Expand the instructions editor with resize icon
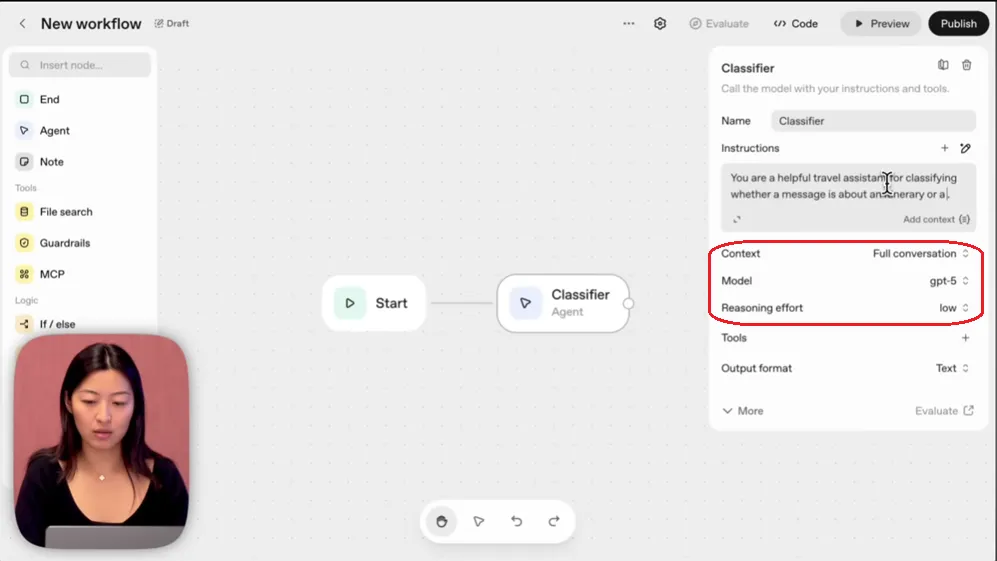997x561 pixels. [736, 219]
